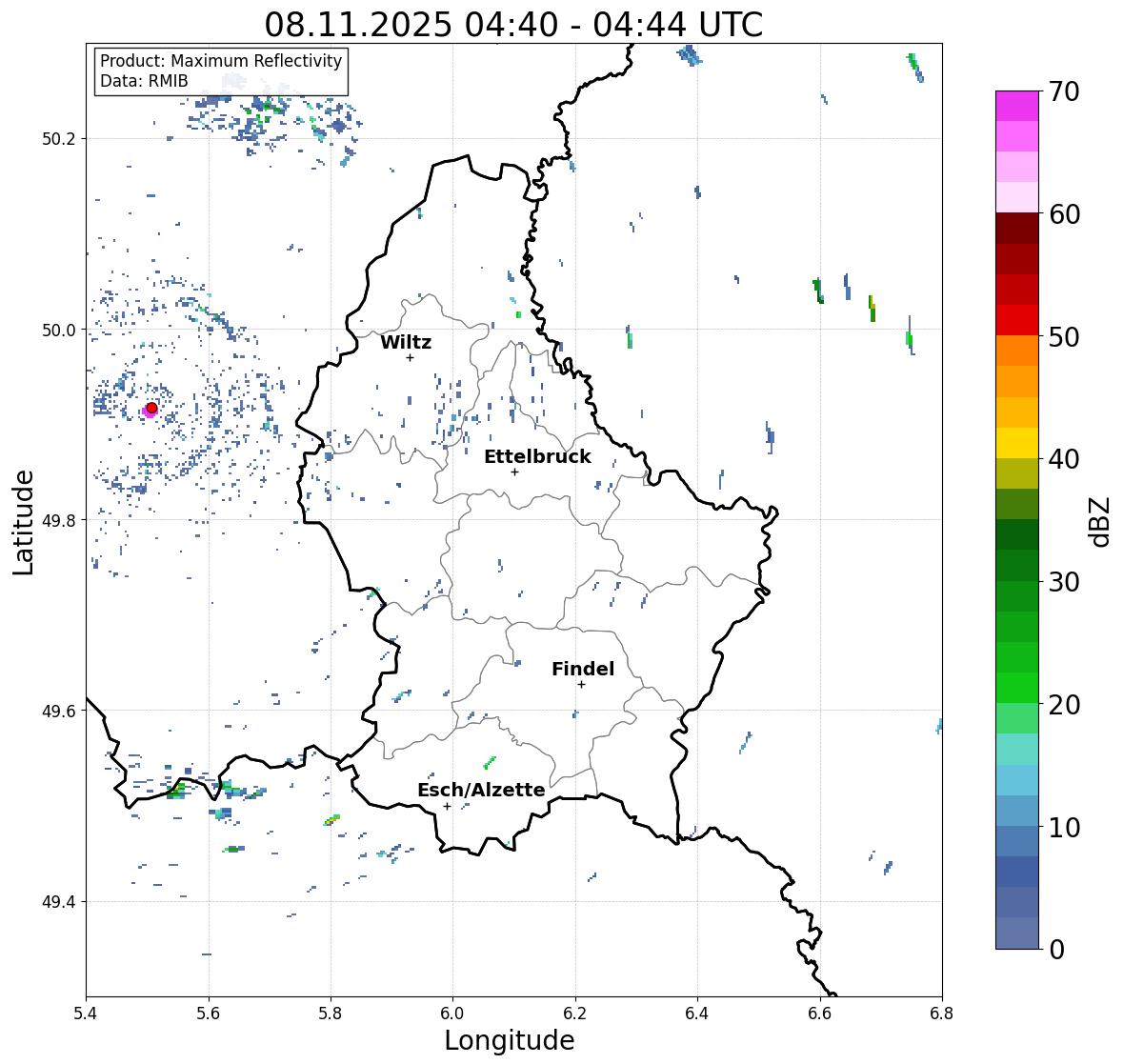
Task: Click the Latitude axis label
Action: [x=23, y=523]
